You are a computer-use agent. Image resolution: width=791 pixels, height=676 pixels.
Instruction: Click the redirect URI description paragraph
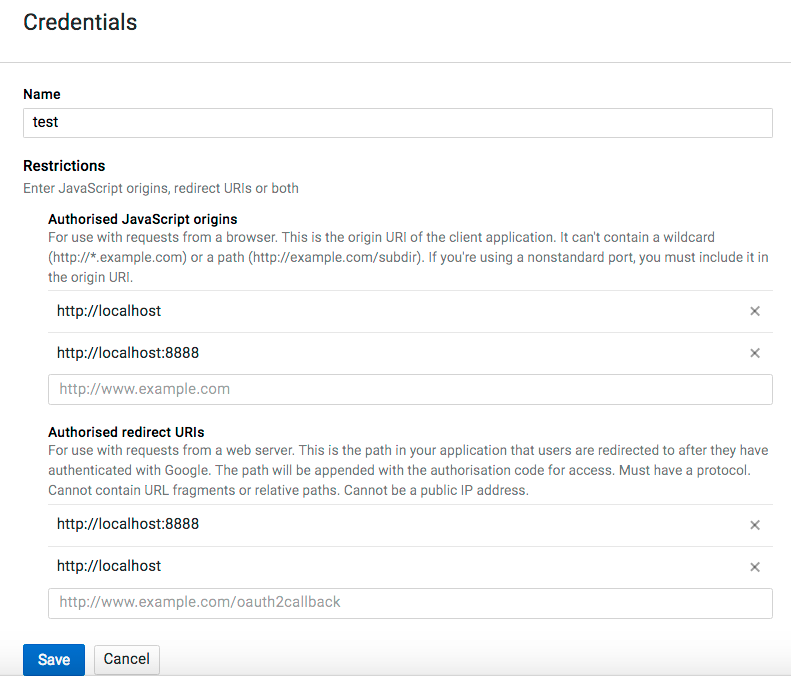point(408,470)
